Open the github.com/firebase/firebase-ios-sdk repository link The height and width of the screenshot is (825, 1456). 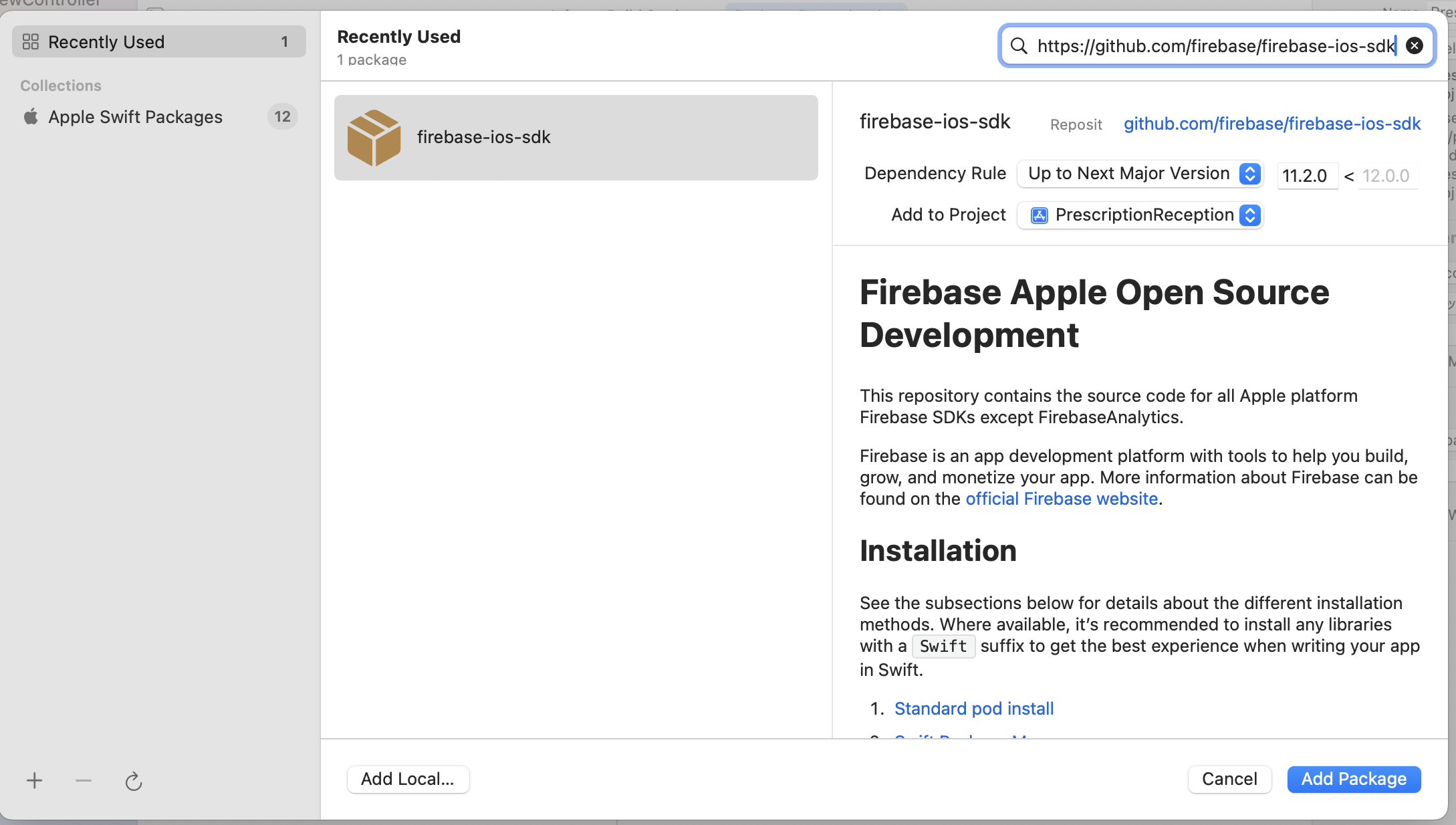tap(1271, 124)
